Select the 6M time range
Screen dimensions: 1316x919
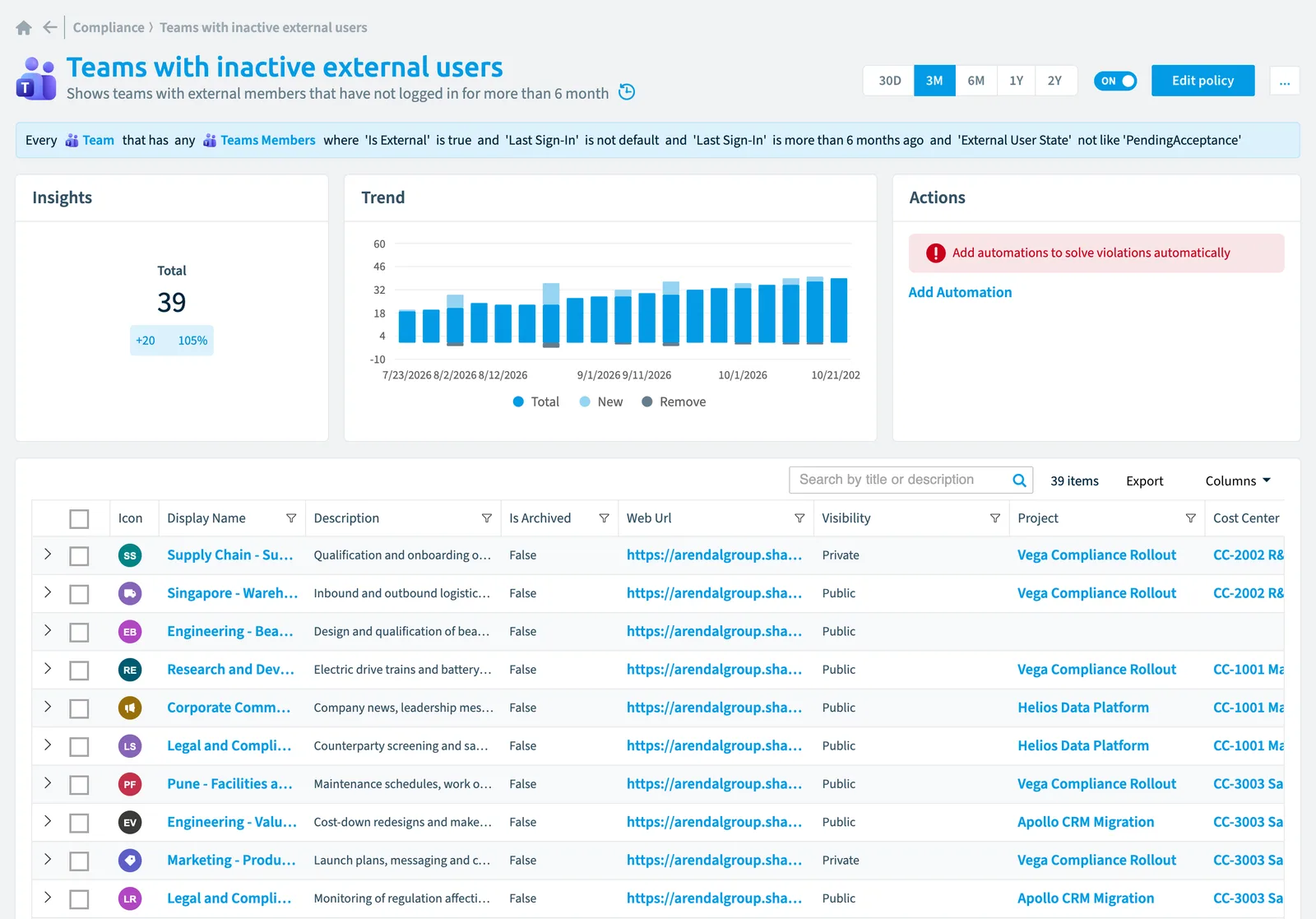[976, 81]
